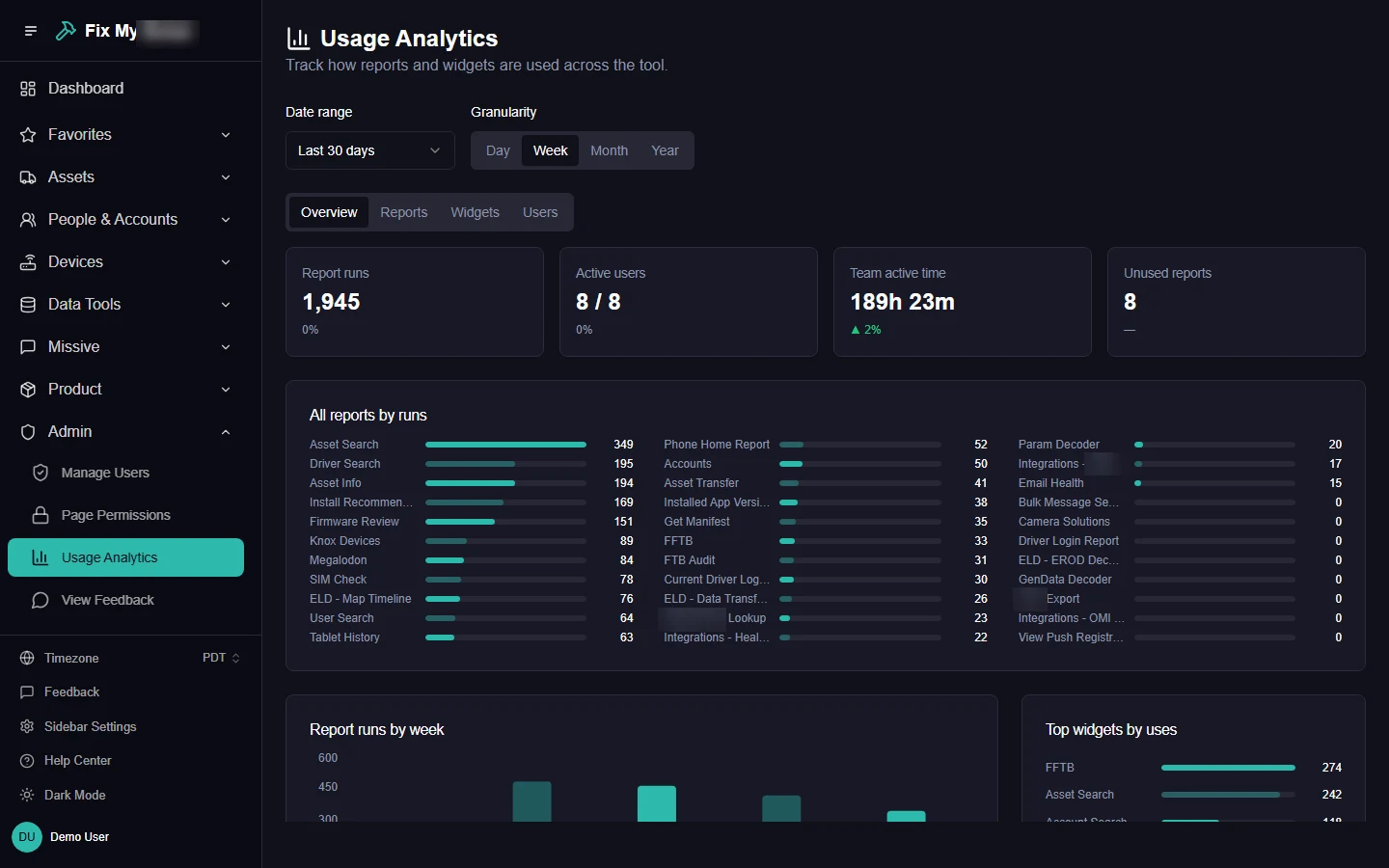Open Dashboard via its grid icon
Screen dimensions: 1389x868
[x=28, y=89]
